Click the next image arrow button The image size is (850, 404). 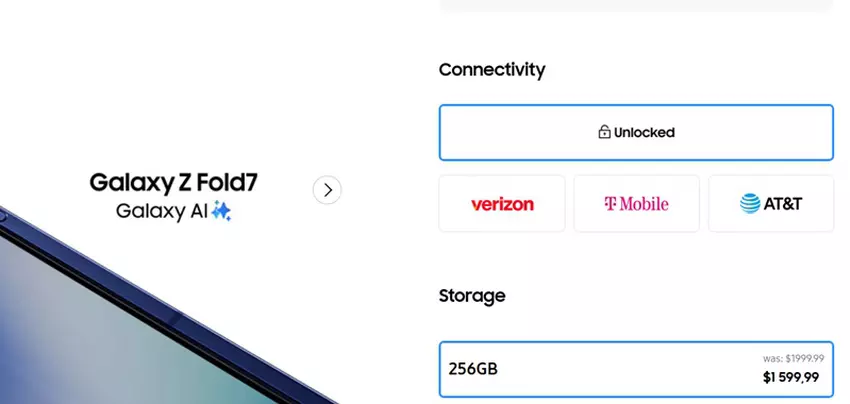point(327,190)
